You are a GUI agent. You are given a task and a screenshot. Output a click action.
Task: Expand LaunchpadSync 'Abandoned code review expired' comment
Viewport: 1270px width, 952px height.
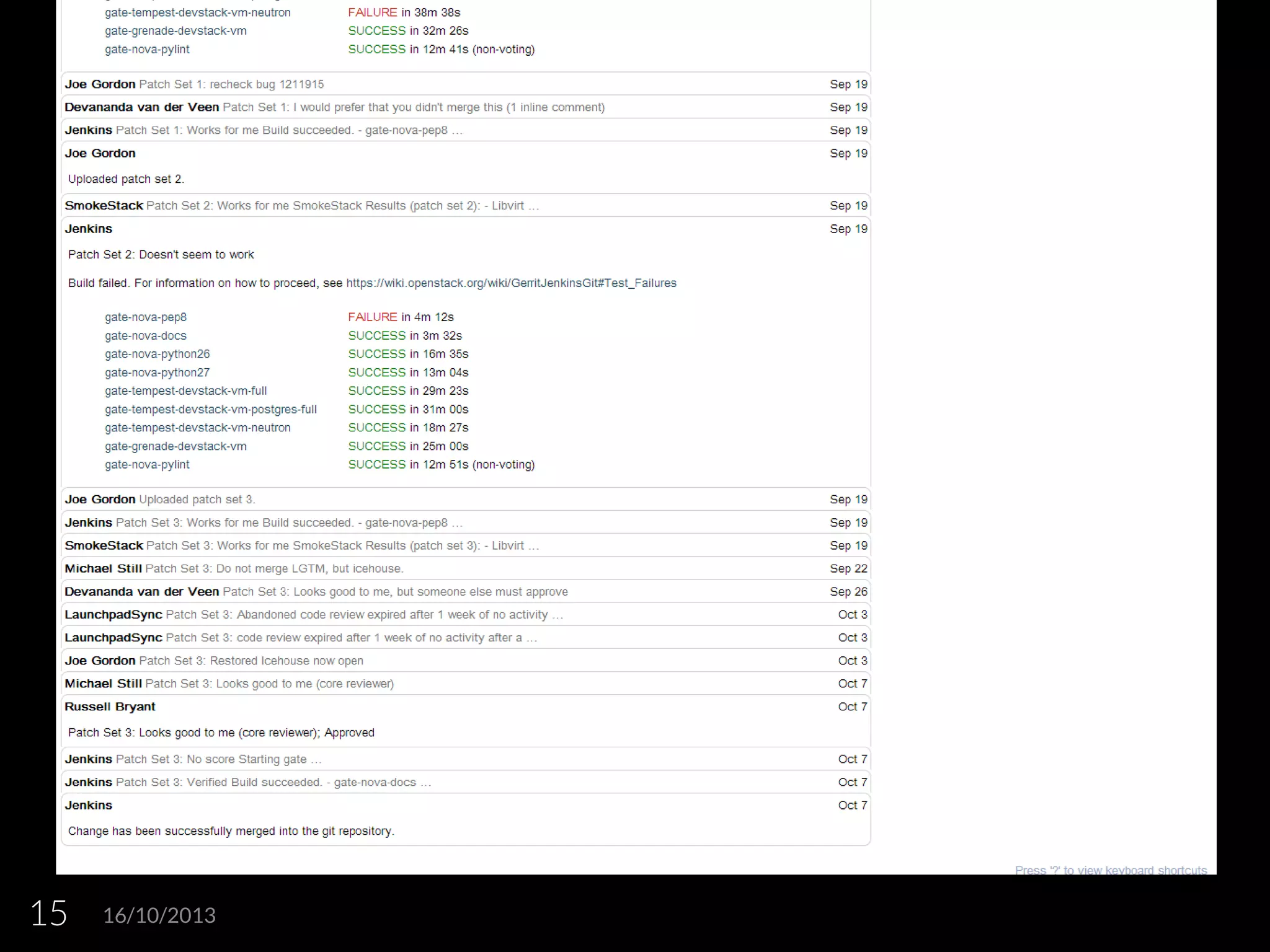click(x=466, y=615)
